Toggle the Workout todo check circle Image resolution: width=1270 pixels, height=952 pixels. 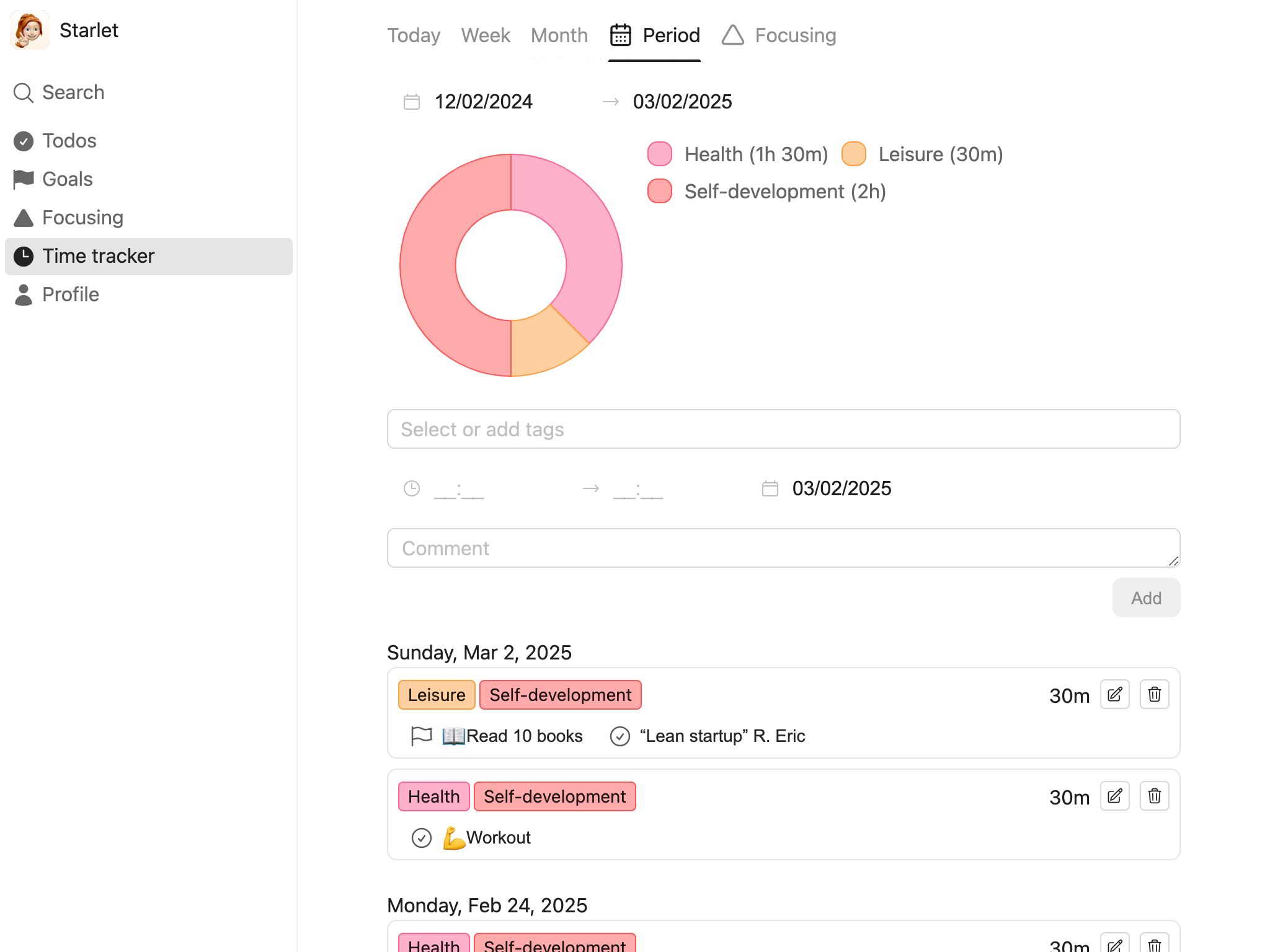point(422,838)
